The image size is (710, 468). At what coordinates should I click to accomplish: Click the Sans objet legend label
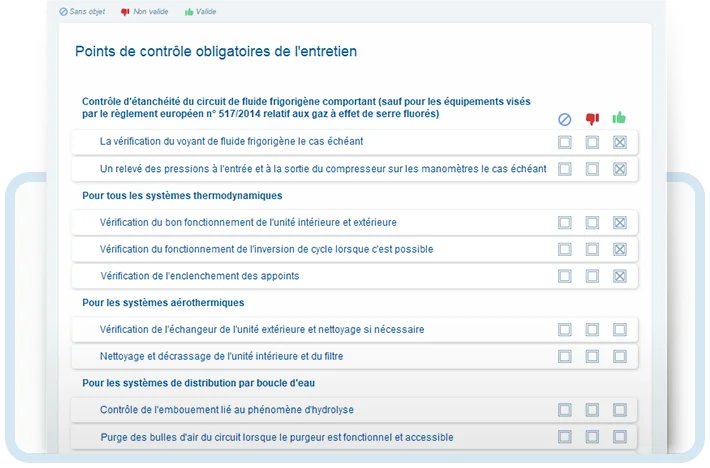pos(87,12)
